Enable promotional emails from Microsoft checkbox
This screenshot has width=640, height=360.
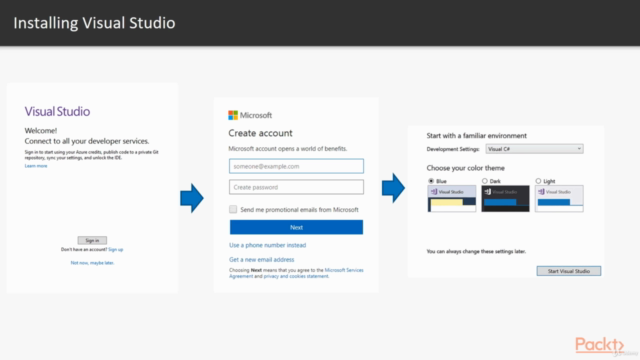pos(233,209)
